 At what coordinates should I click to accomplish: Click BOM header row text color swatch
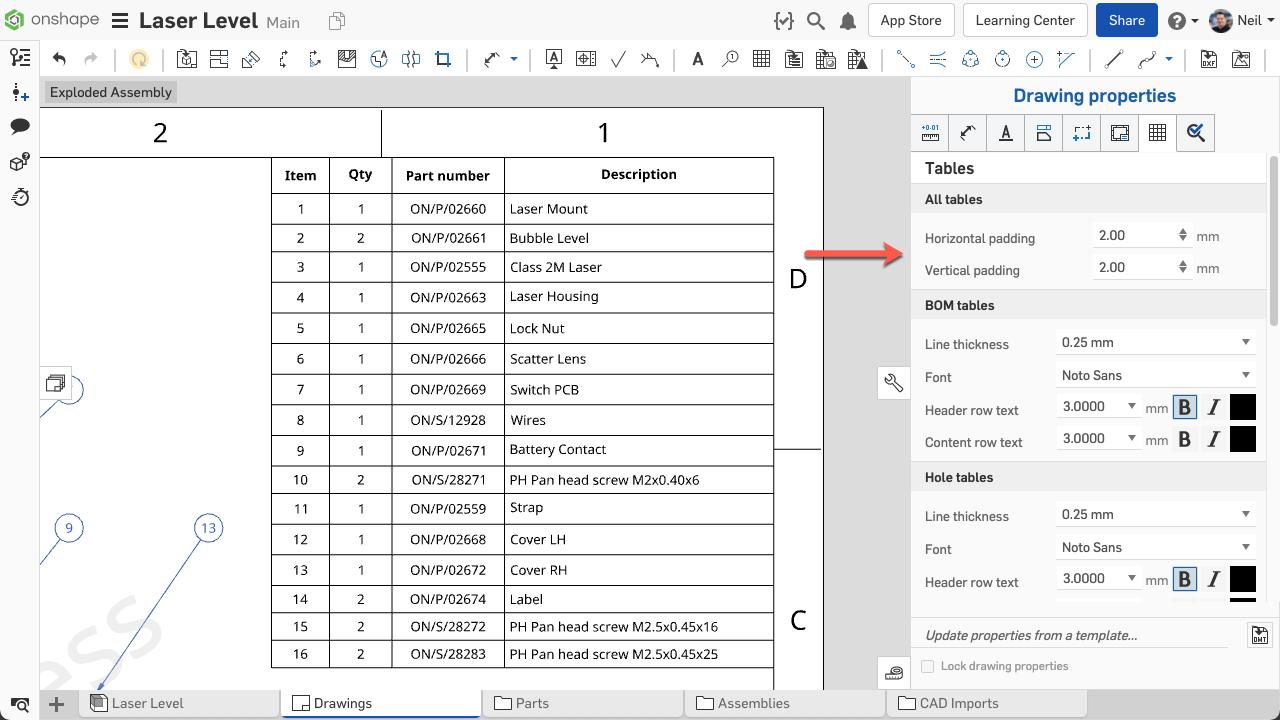pos(1242,408)
